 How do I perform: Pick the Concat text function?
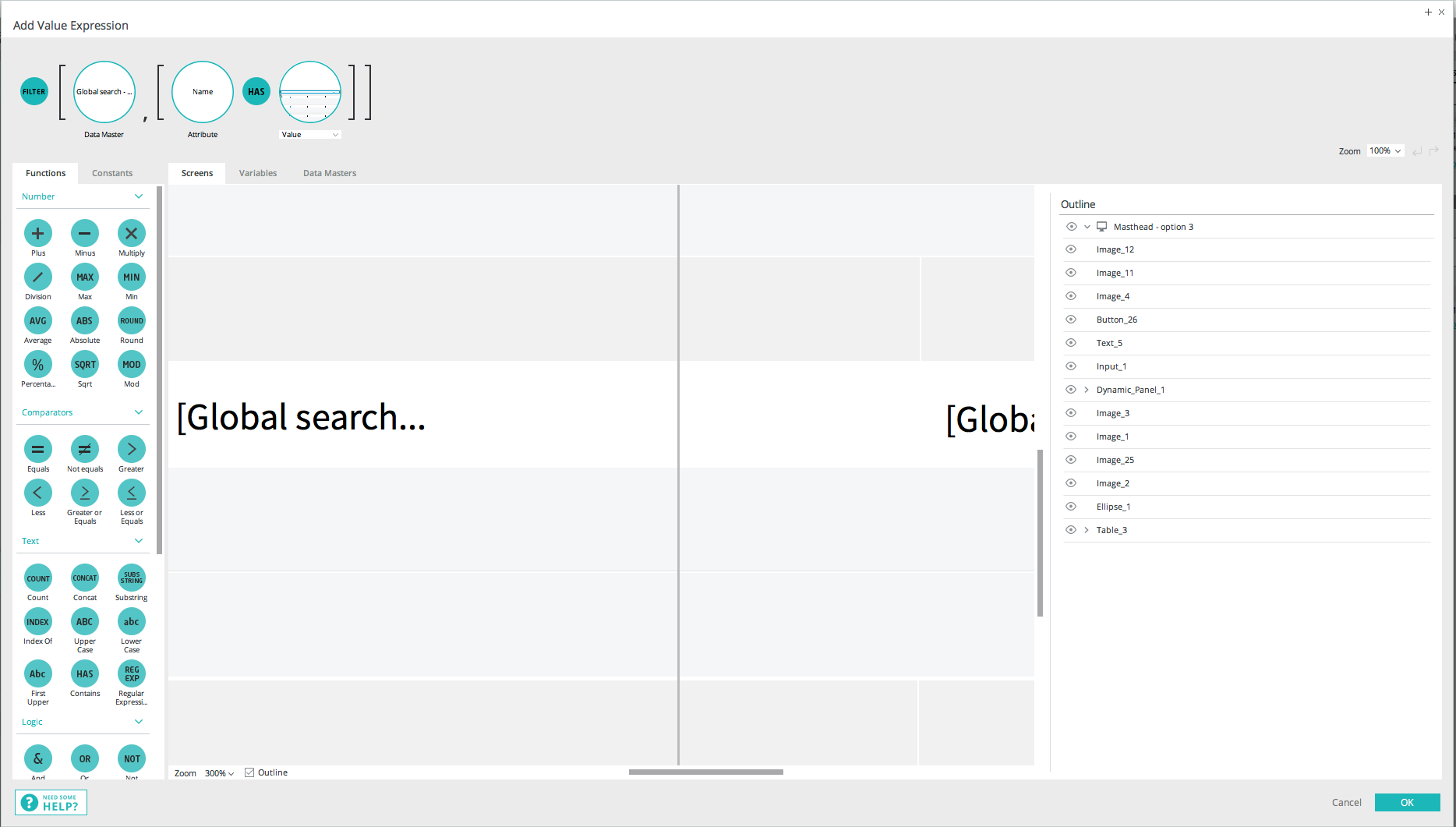pos(84,578)
